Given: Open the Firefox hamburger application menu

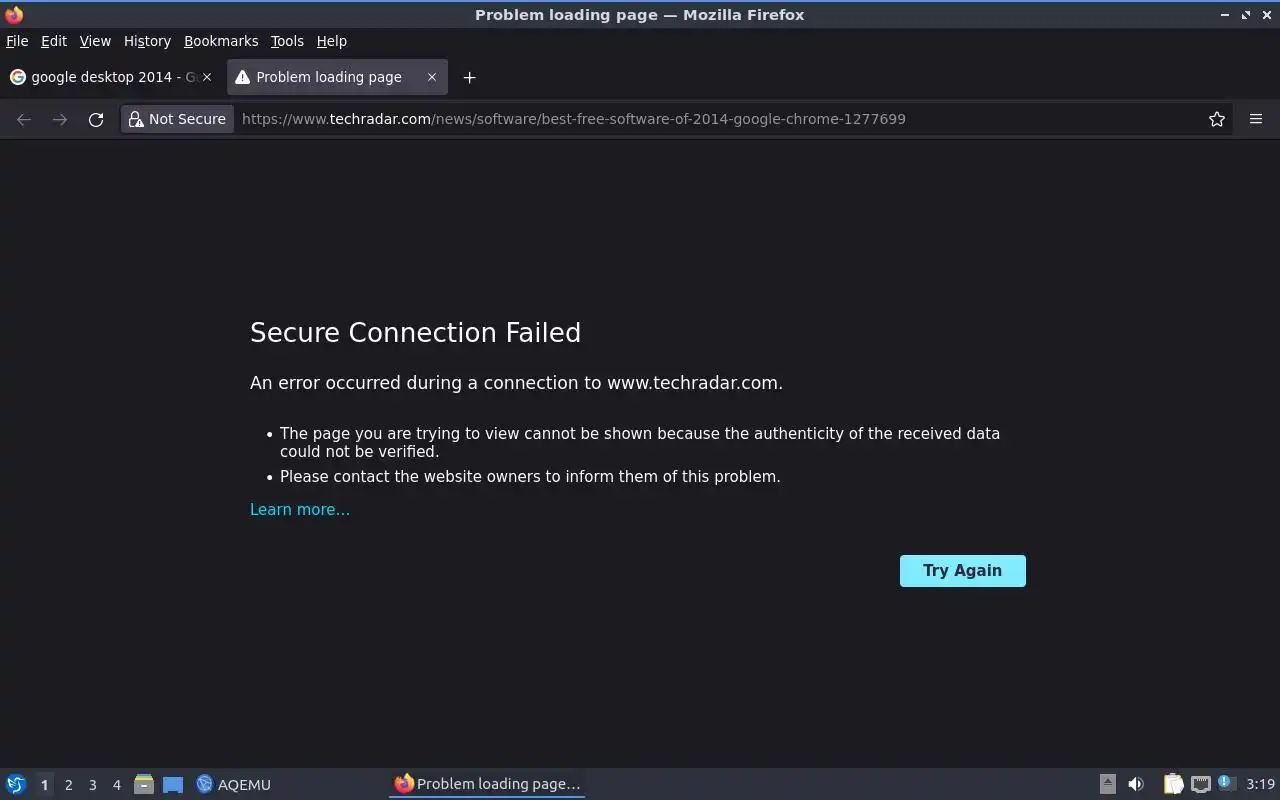Looking at the screenshot, I should [1255, 119].
